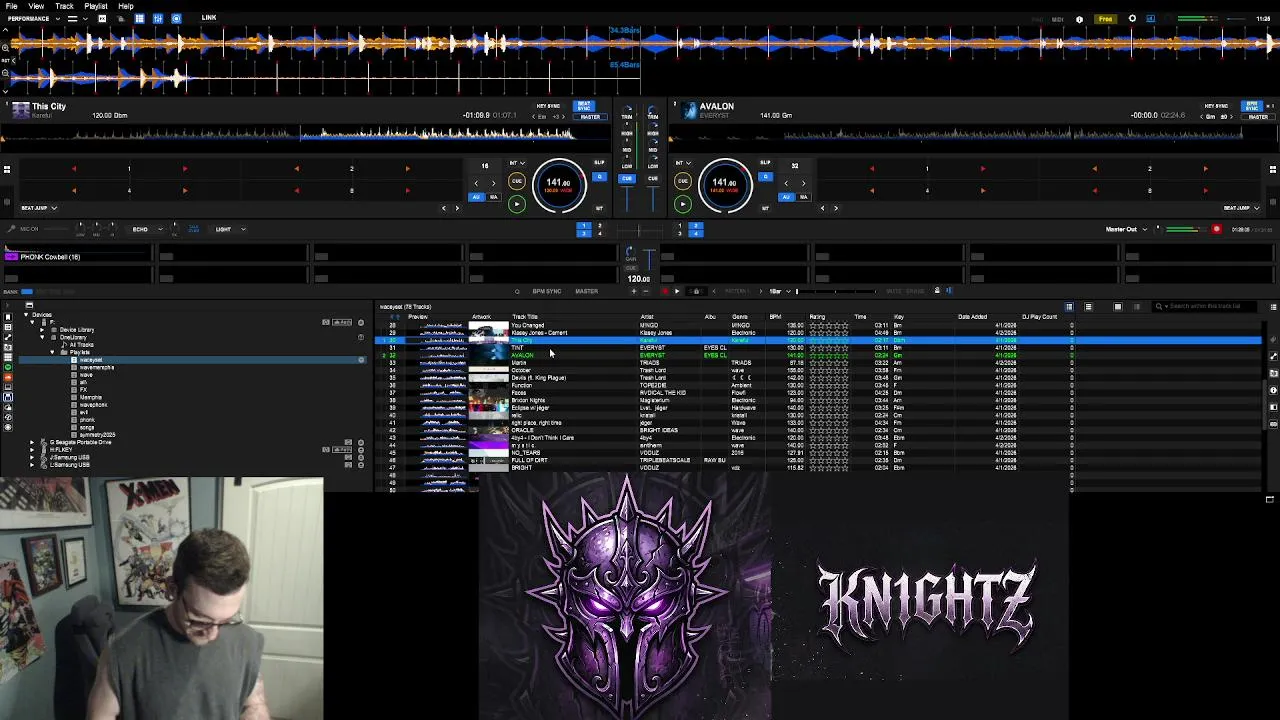The image size is (1280, 720).
Task: Select the wavemempha playlist
Action: click(97, 367)
